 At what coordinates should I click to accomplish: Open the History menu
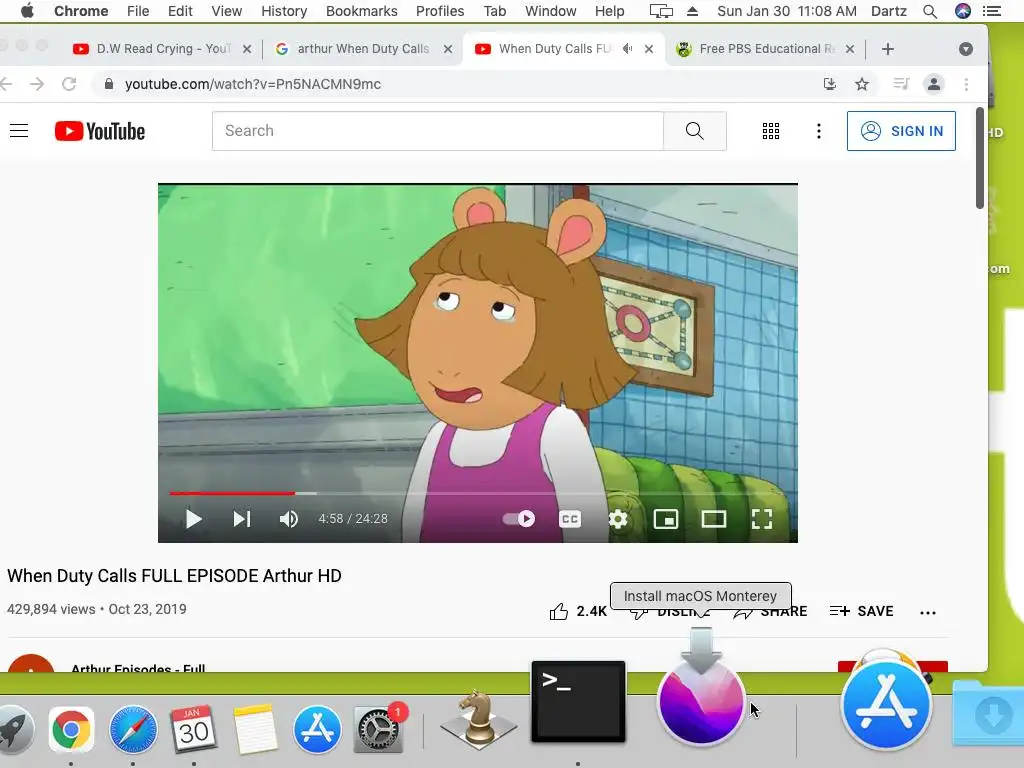(x=284, y=11)
